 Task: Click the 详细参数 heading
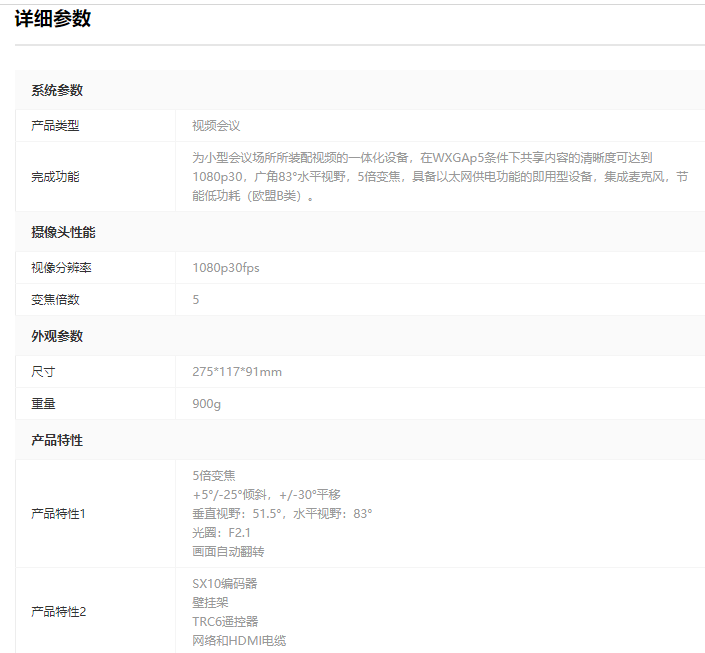click(x=53, y=19)
